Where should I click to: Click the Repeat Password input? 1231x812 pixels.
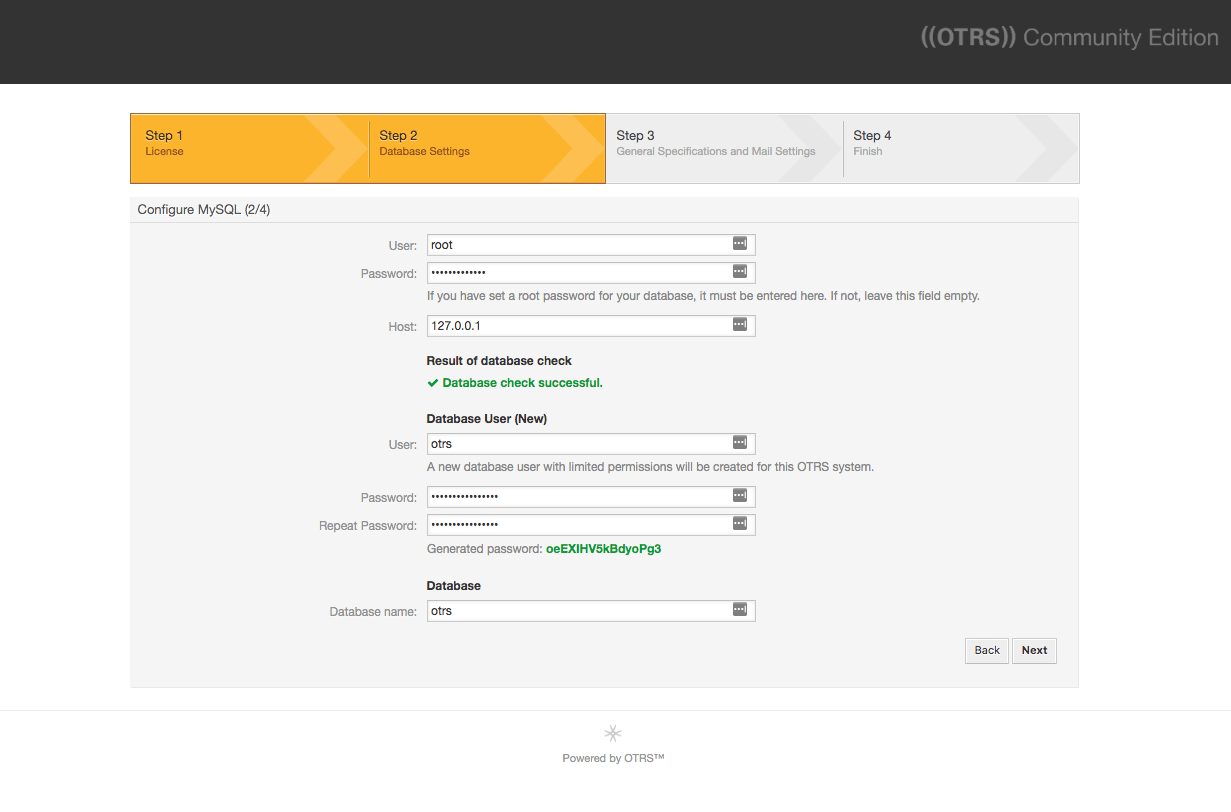[x=591, y=524]
